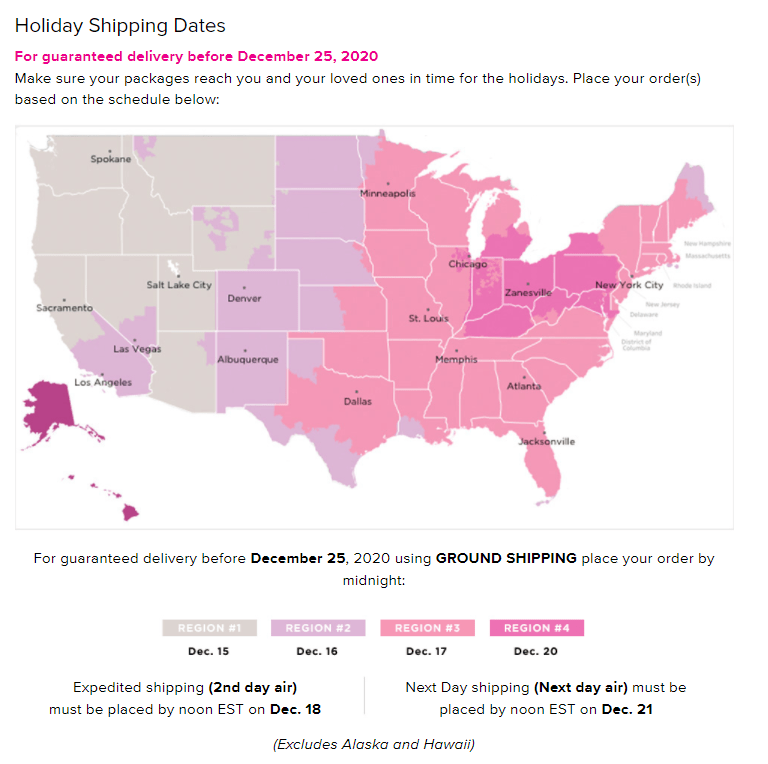Click the Salt Lake City map label

click(x=179, y=285)
